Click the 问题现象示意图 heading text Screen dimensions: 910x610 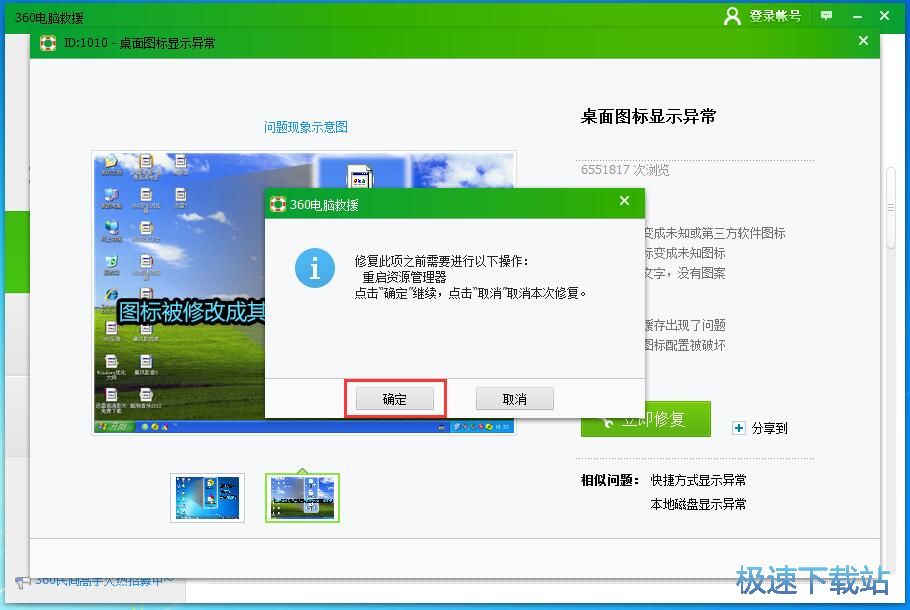(x=306, y=127)
